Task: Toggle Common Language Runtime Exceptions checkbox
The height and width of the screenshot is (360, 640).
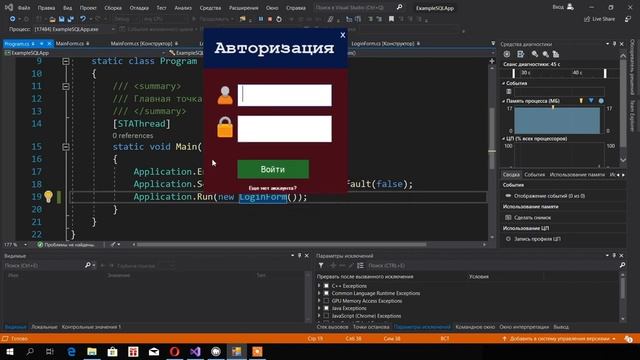Action: click(x=326, y=293)
